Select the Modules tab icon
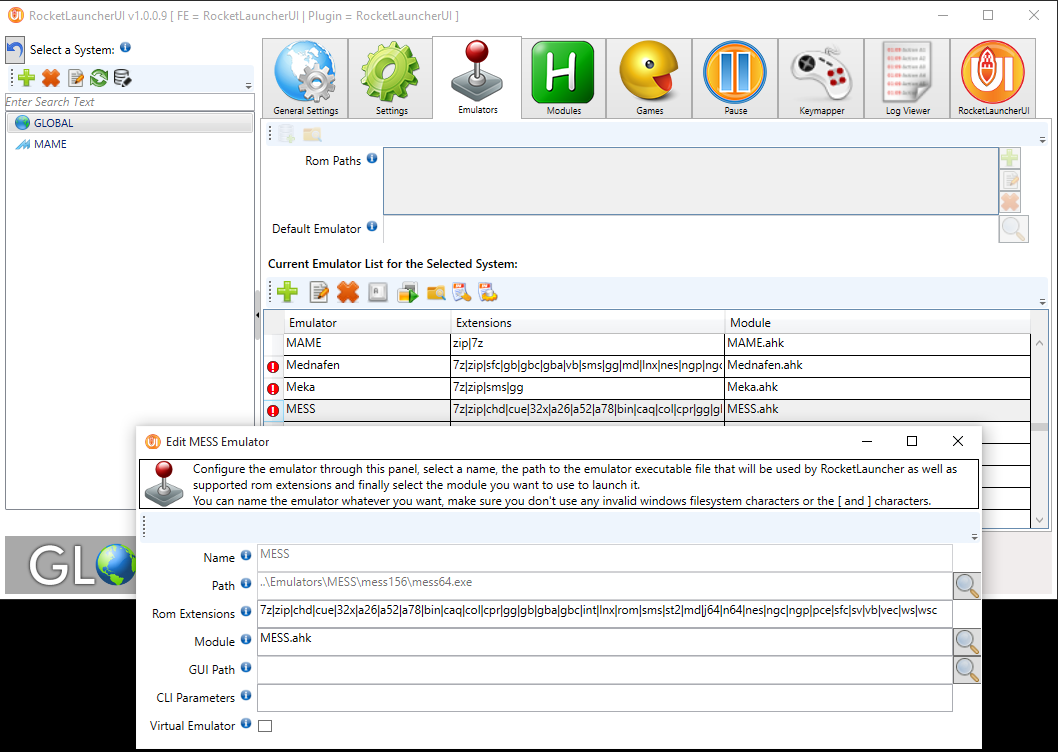Screen dimensions: 1058x752 point(562,78)
